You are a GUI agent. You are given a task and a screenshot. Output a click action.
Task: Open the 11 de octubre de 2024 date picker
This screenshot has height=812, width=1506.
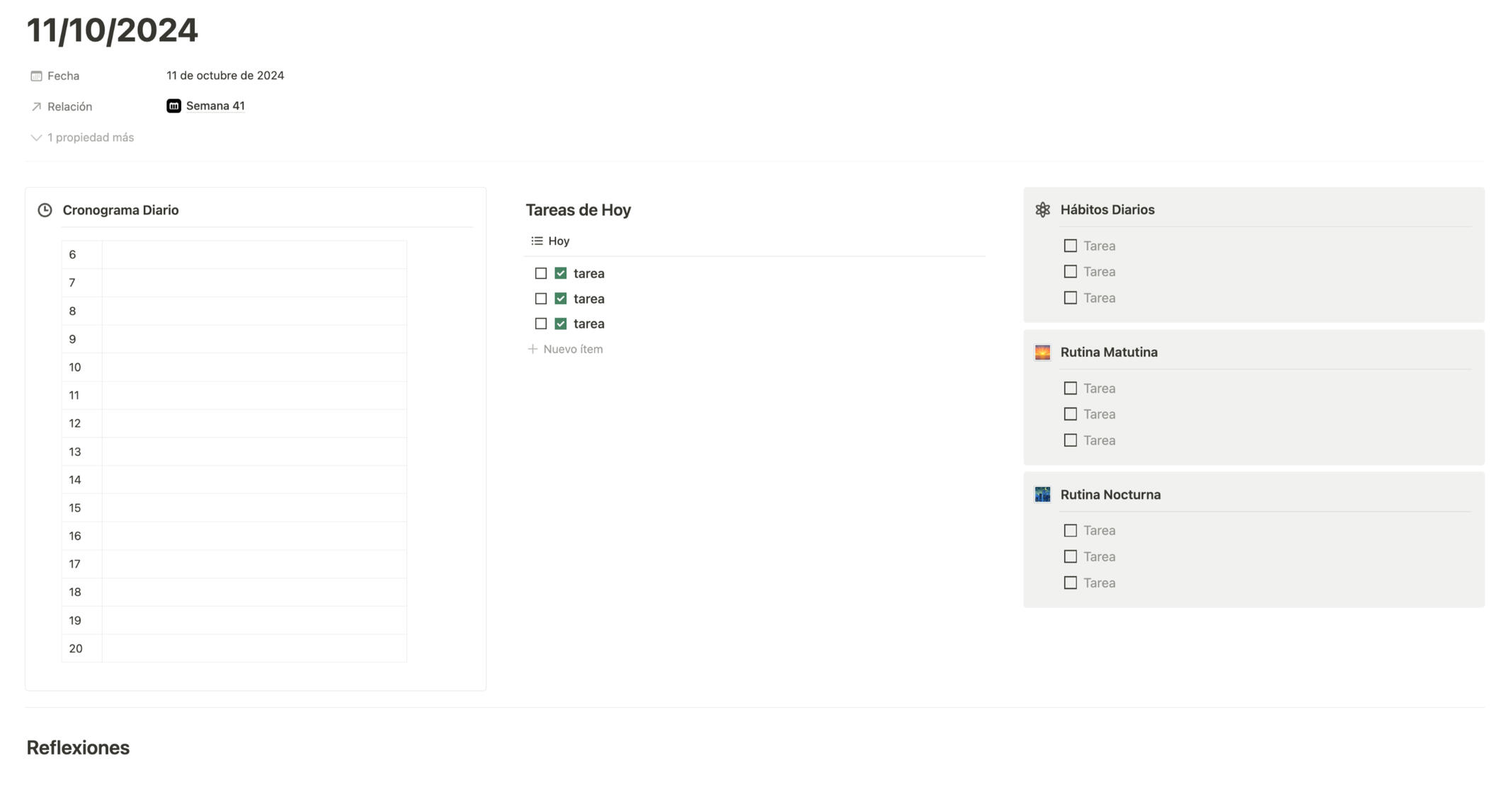[225, 76]
